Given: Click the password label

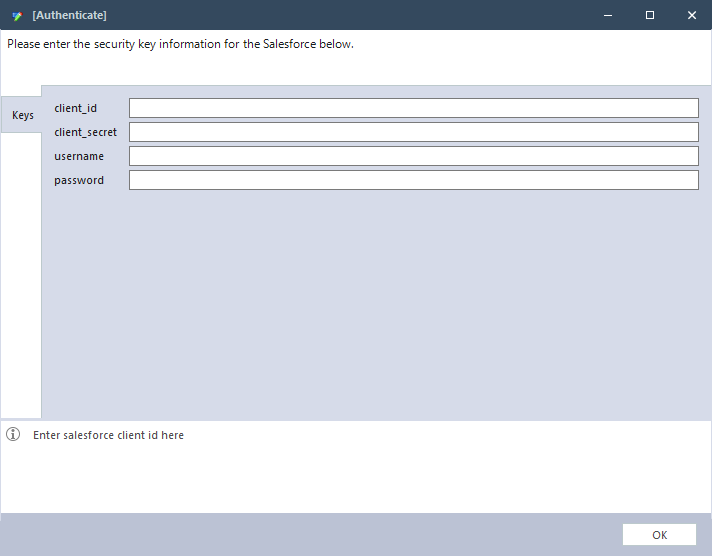Looking at the screenshot, I should point(79,180).
